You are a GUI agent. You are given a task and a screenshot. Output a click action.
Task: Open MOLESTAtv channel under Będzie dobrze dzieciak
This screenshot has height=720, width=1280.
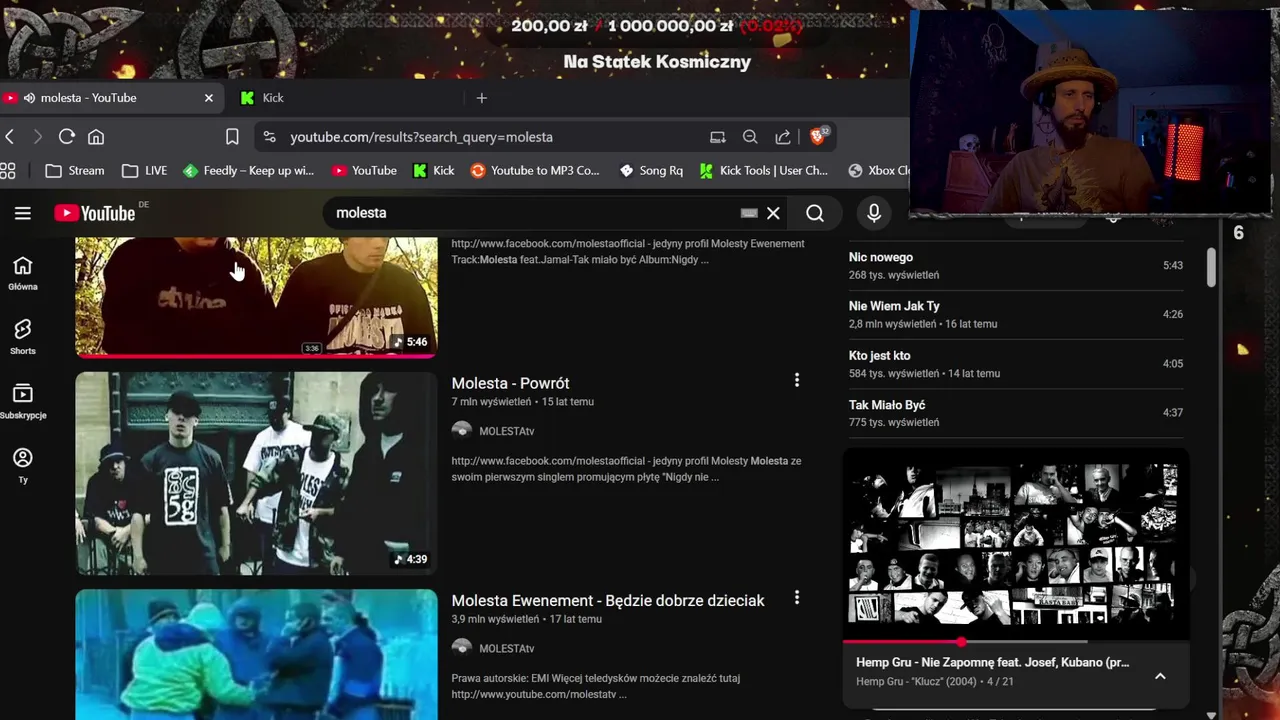coord(506,648)
